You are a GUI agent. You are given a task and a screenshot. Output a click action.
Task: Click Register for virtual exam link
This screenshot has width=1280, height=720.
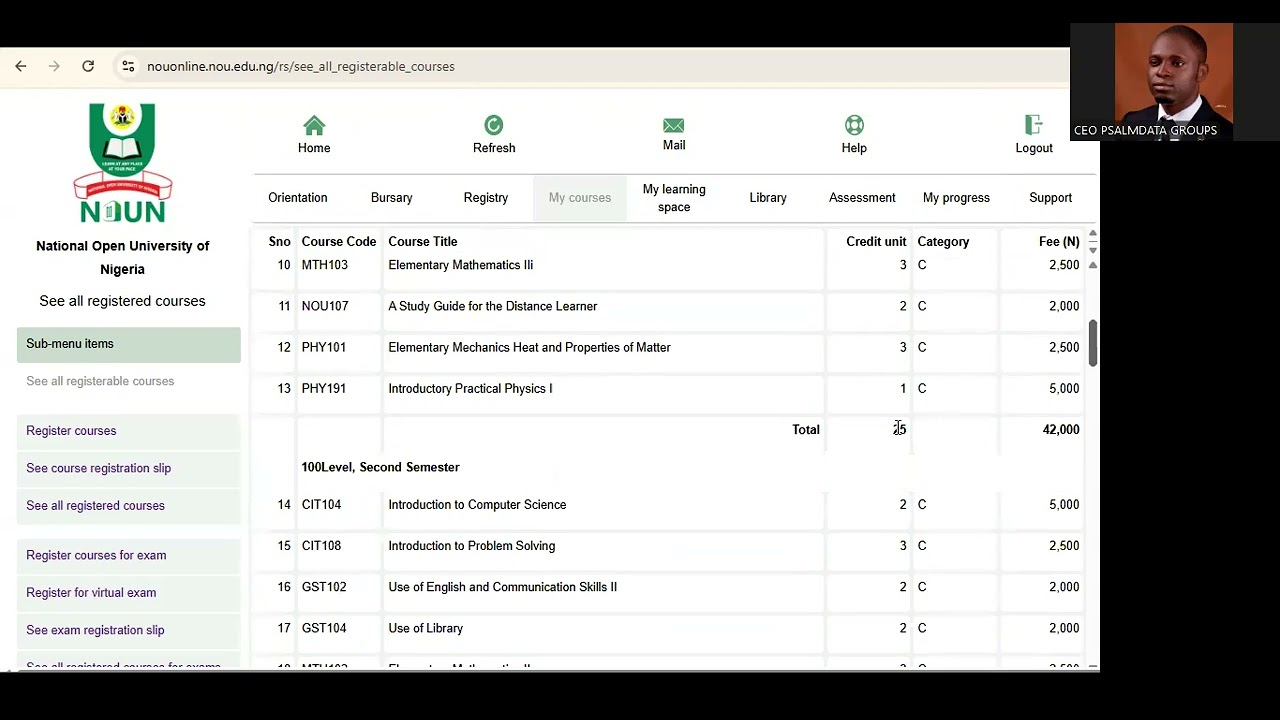pos(91,593)
